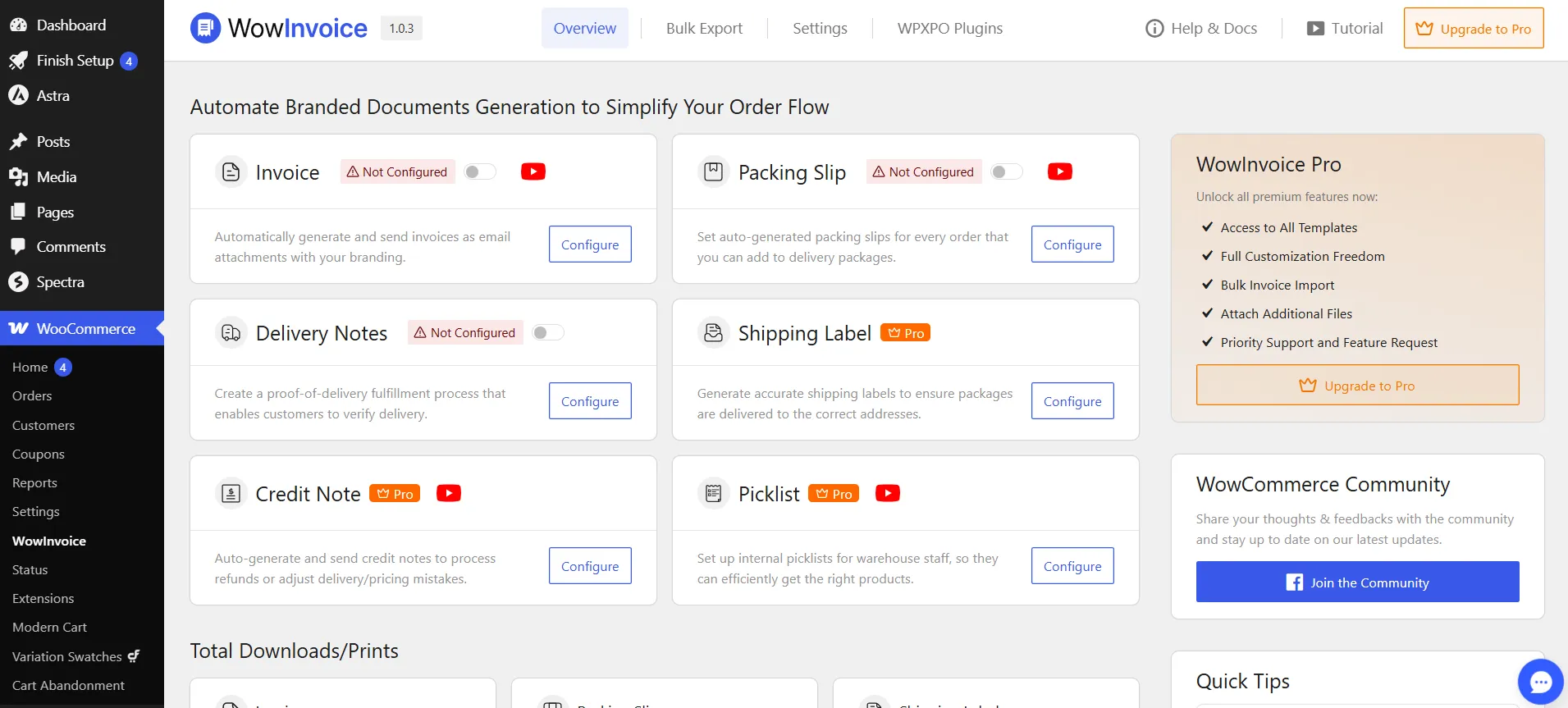Image resolution: width=1568 pixels, height=708 pixels.
Task: Click 'Priority Support and Feature Request' text
Action: [1329, 342]
